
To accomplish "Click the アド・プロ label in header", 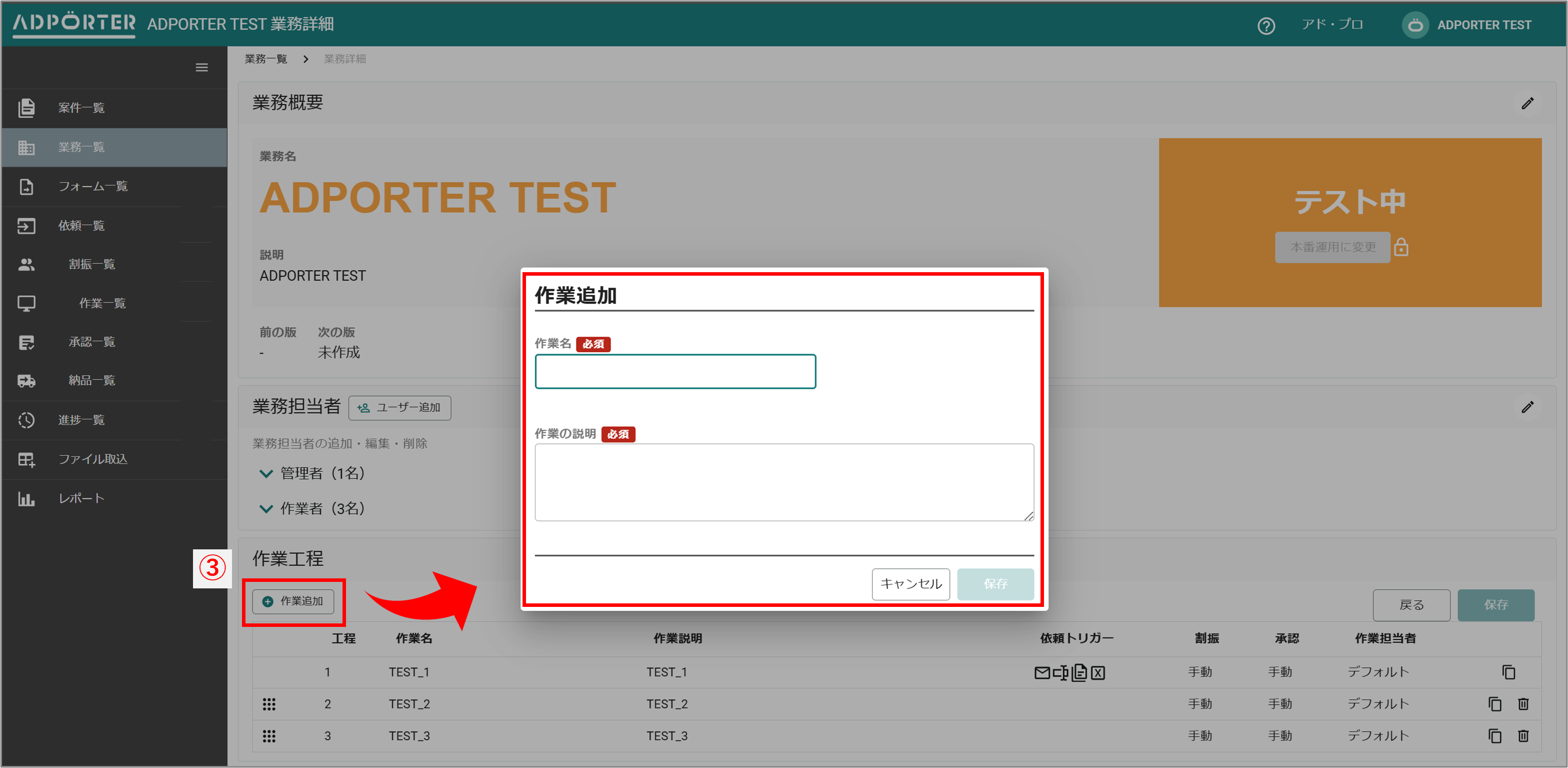I will (x=1332, y=25).
